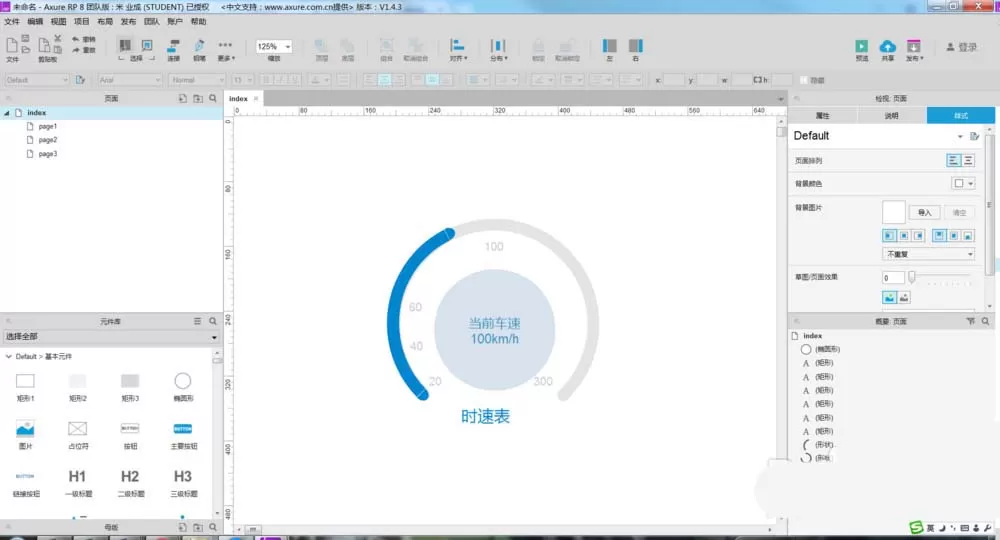Image resolution: width=1000 pixels, height=540 pixels.
Task: Click the Publish (发布) icon
Action: point(913,47)
